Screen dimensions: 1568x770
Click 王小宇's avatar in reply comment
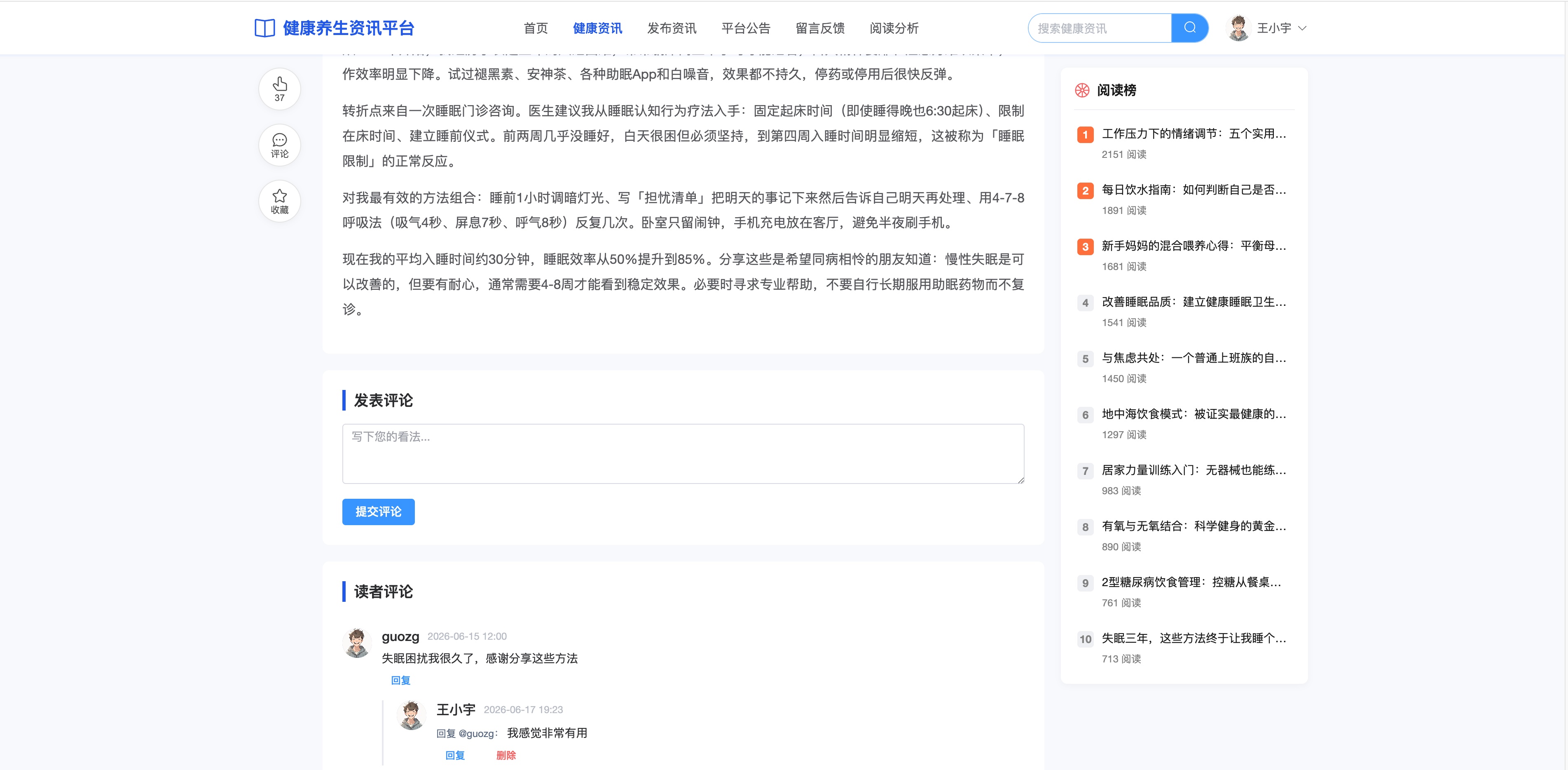(412, 715)
